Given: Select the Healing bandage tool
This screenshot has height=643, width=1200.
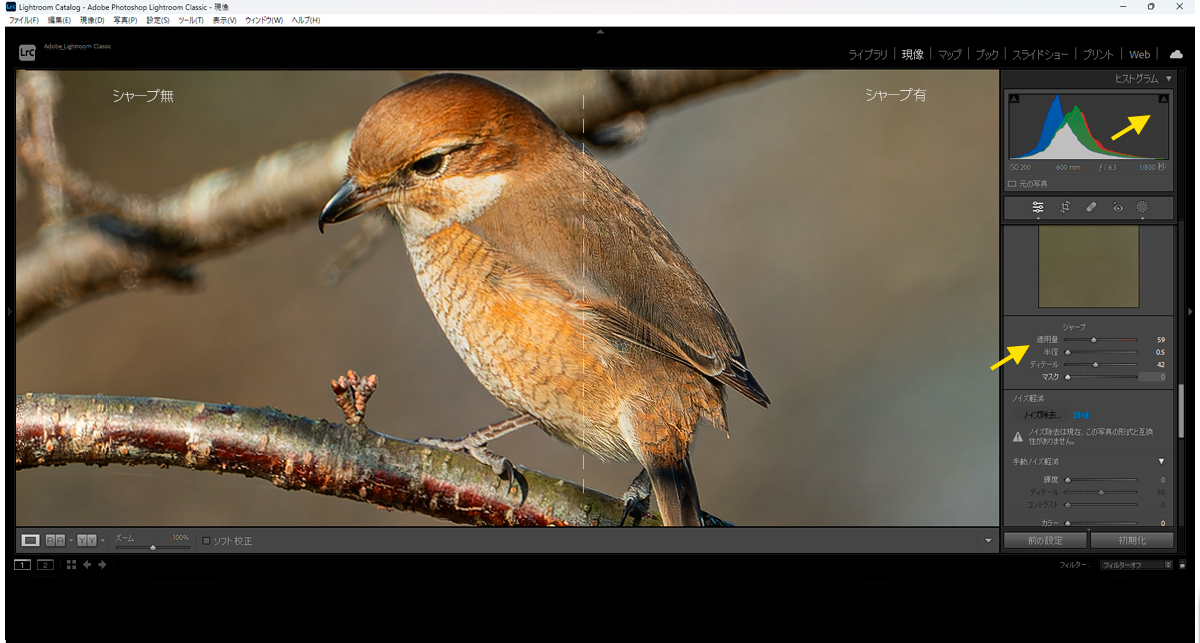Looking at the screenshot, I should [1092, 207].
